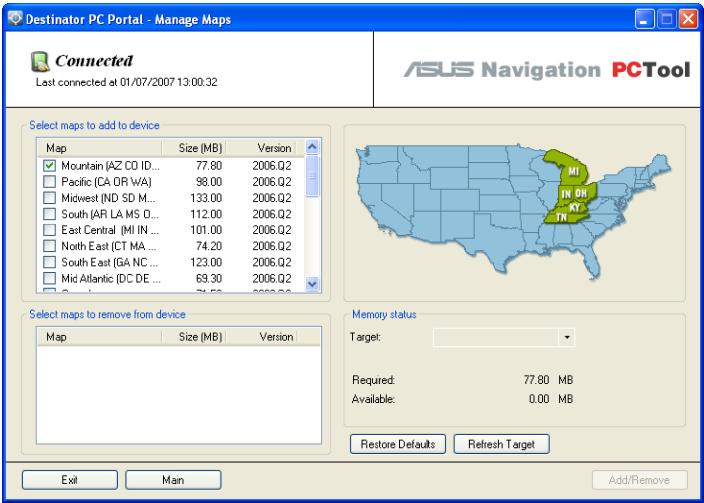Uncheck the Mountain map checkbox
Screen dimensions: 704x503
[49, 166]
